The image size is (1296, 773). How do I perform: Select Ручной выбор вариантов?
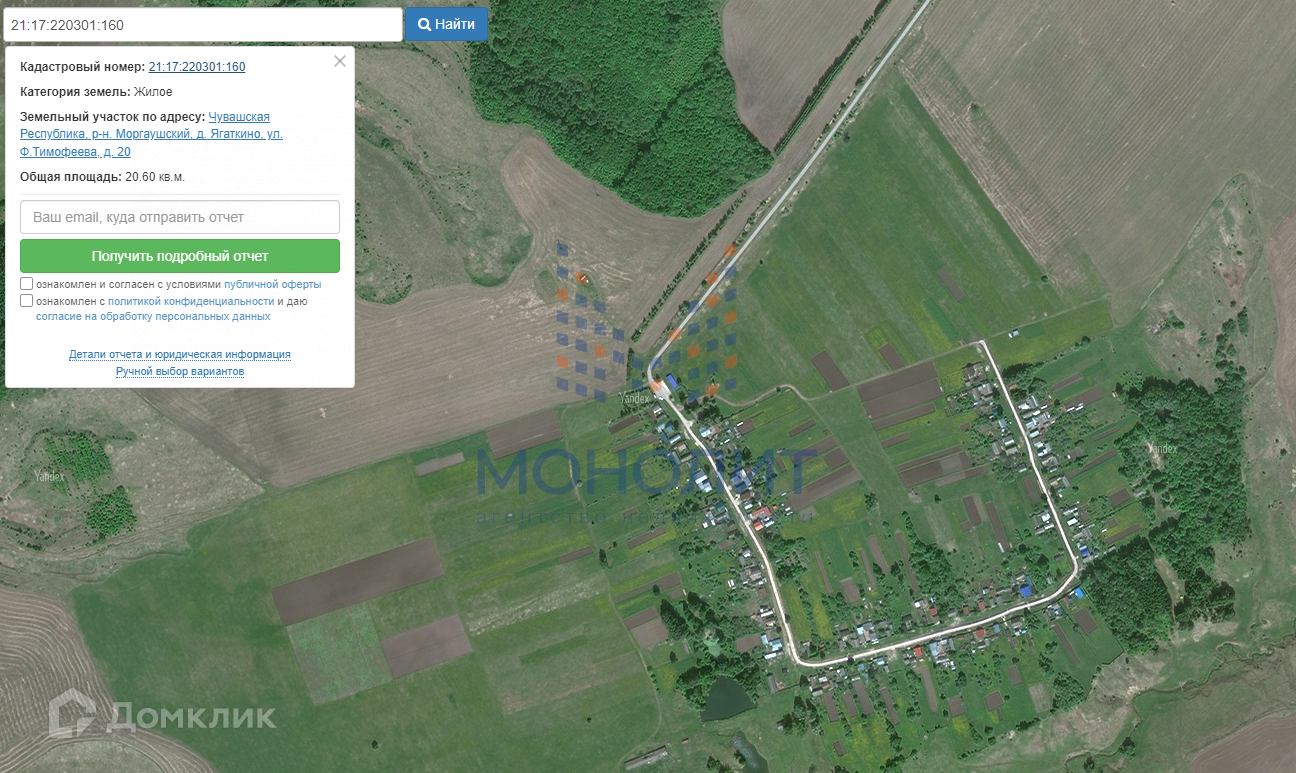180,371
